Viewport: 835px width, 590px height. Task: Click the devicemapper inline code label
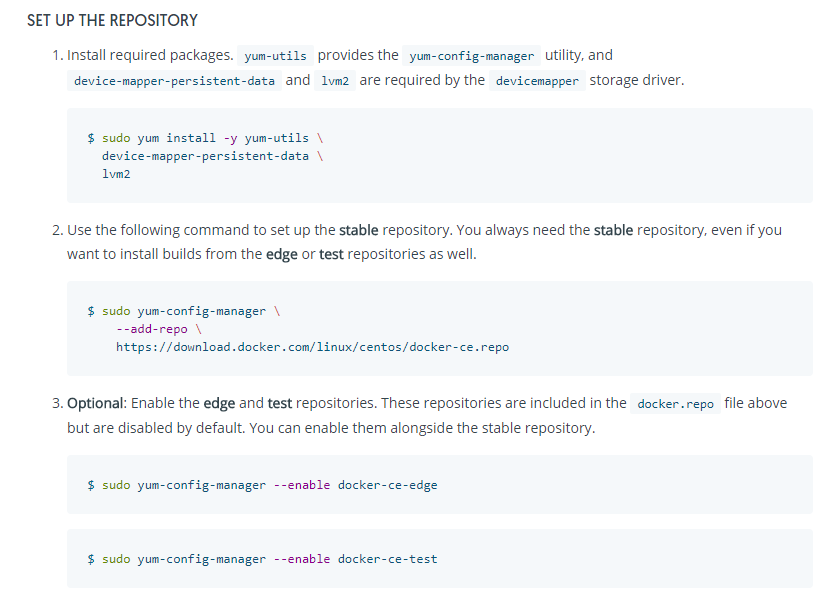tap(537, 81)
